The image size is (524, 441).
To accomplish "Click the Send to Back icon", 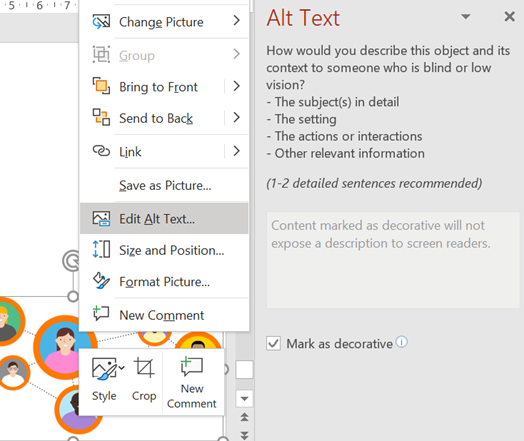I will click(101, 117).
